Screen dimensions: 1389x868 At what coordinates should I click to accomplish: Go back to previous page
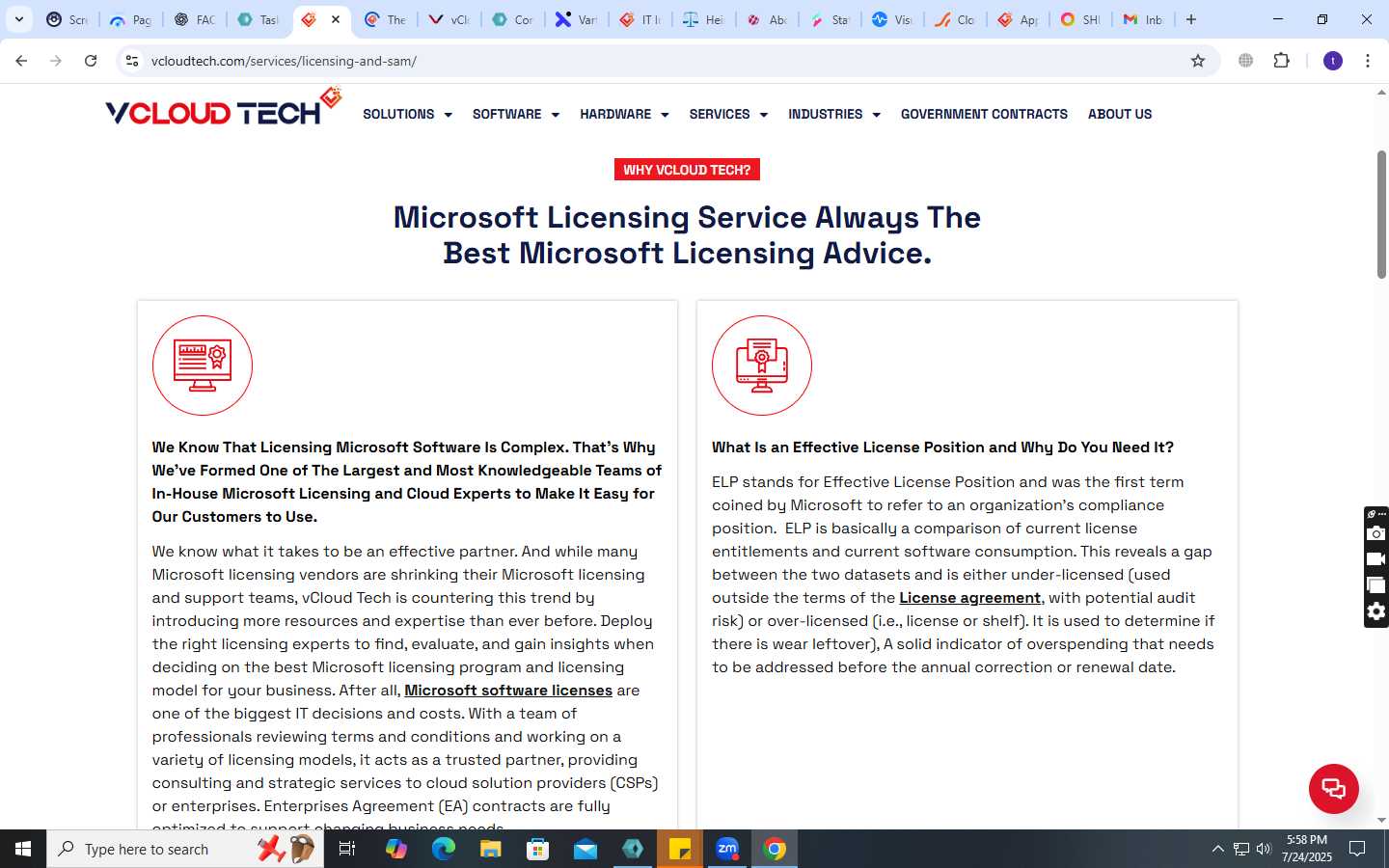21,61
